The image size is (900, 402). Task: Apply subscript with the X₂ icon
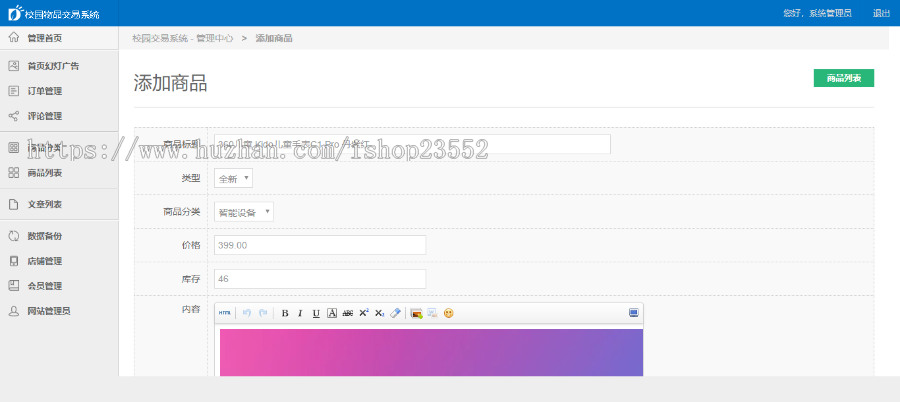pos(379,313)
